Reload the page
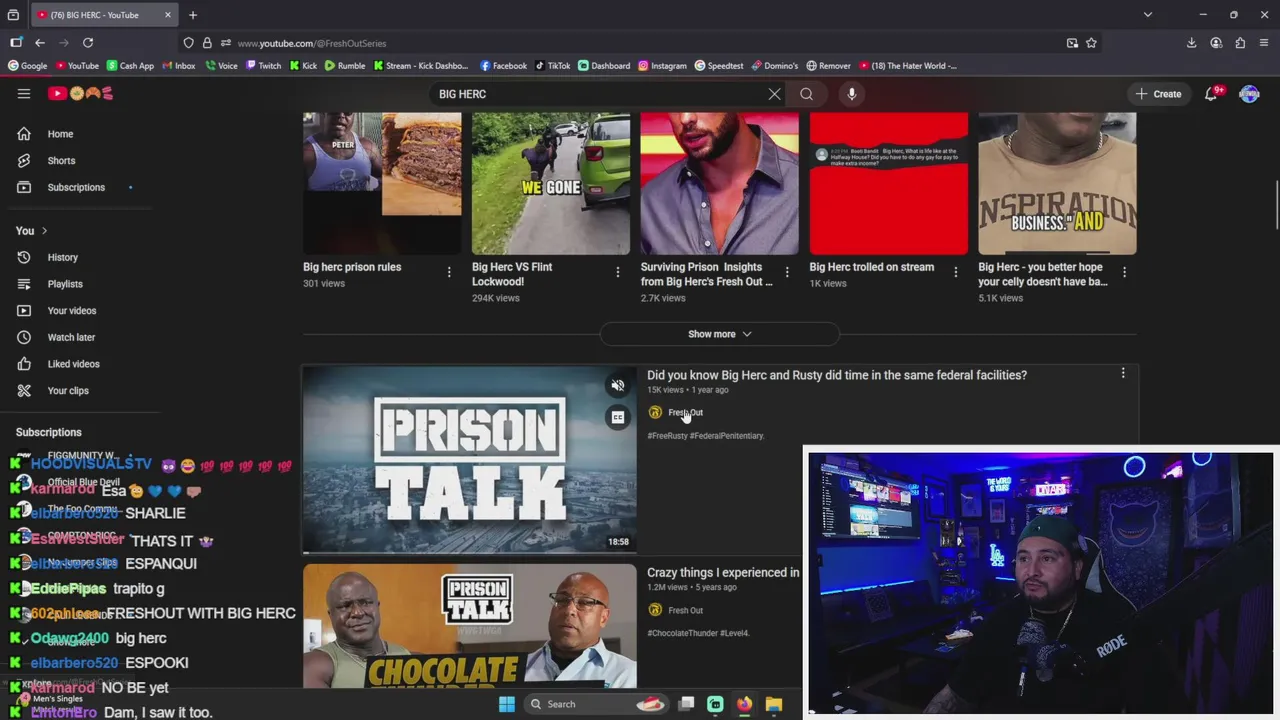The height and width of the screenshot is (720, 1280). [x=88, y=43]
